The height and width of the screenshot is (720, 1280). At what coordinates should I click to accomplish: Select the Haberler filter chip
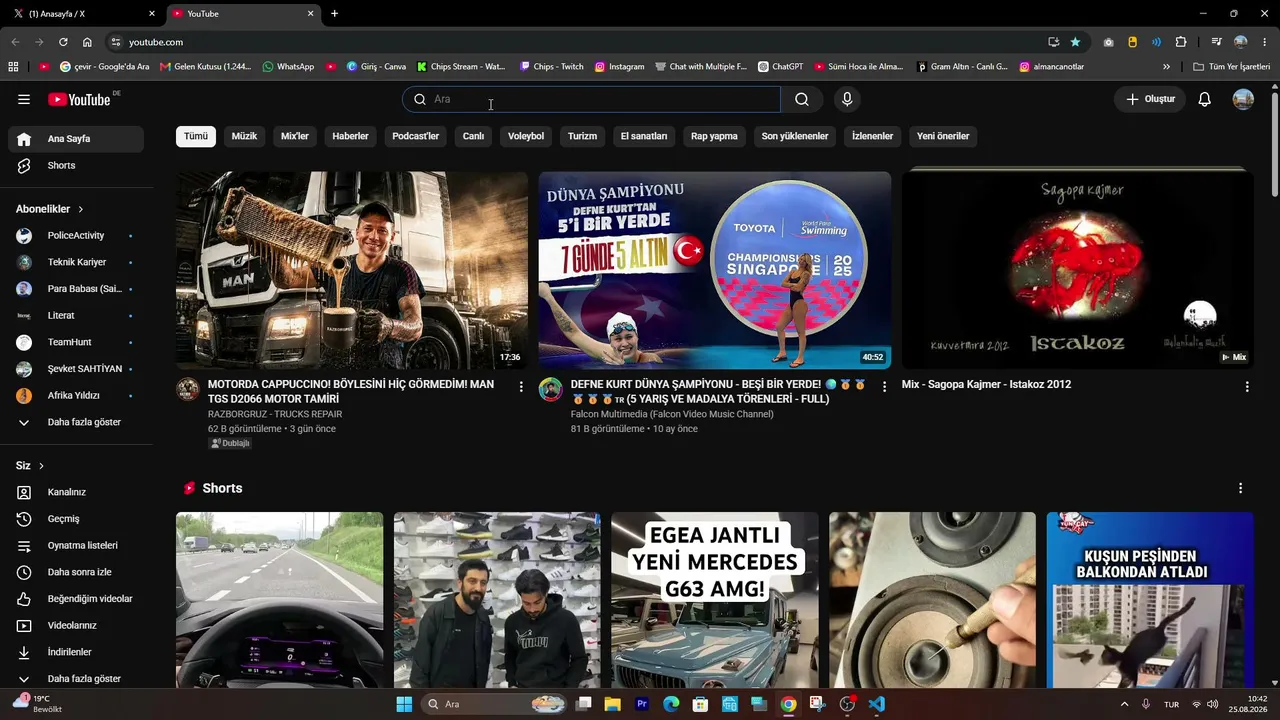(350, 136)
